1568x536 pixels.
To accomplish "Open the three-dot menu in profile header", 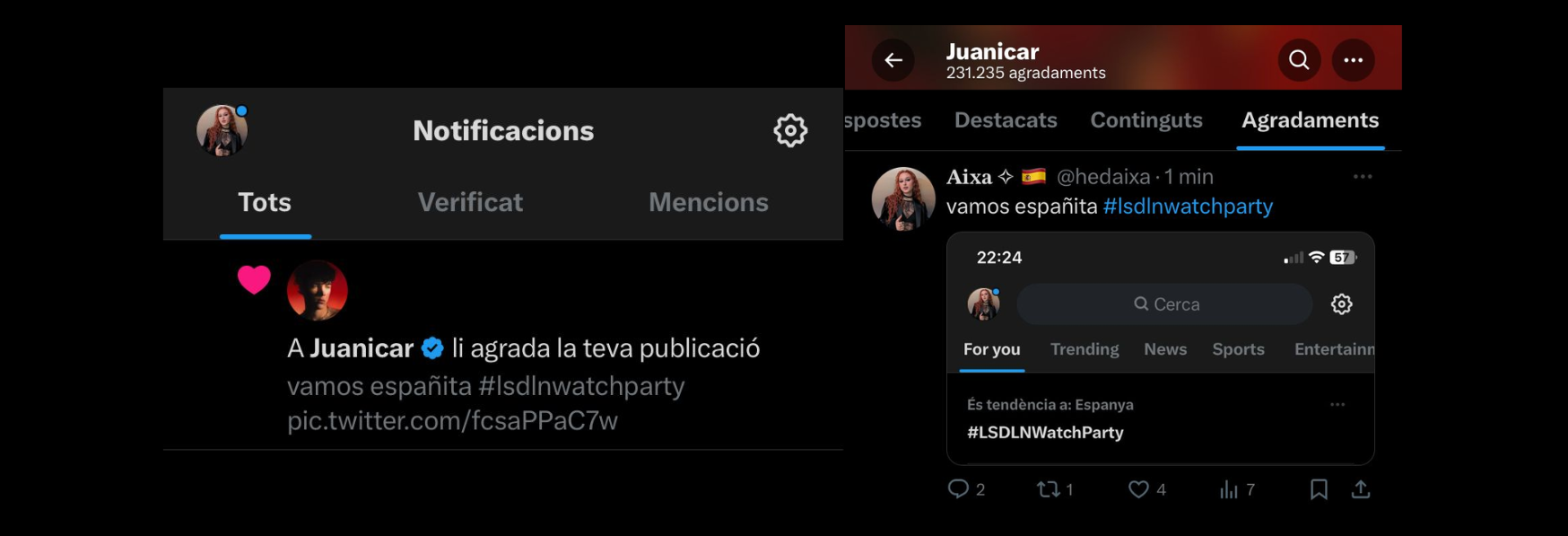I will pyautogui.click(x=1353, y=60).
